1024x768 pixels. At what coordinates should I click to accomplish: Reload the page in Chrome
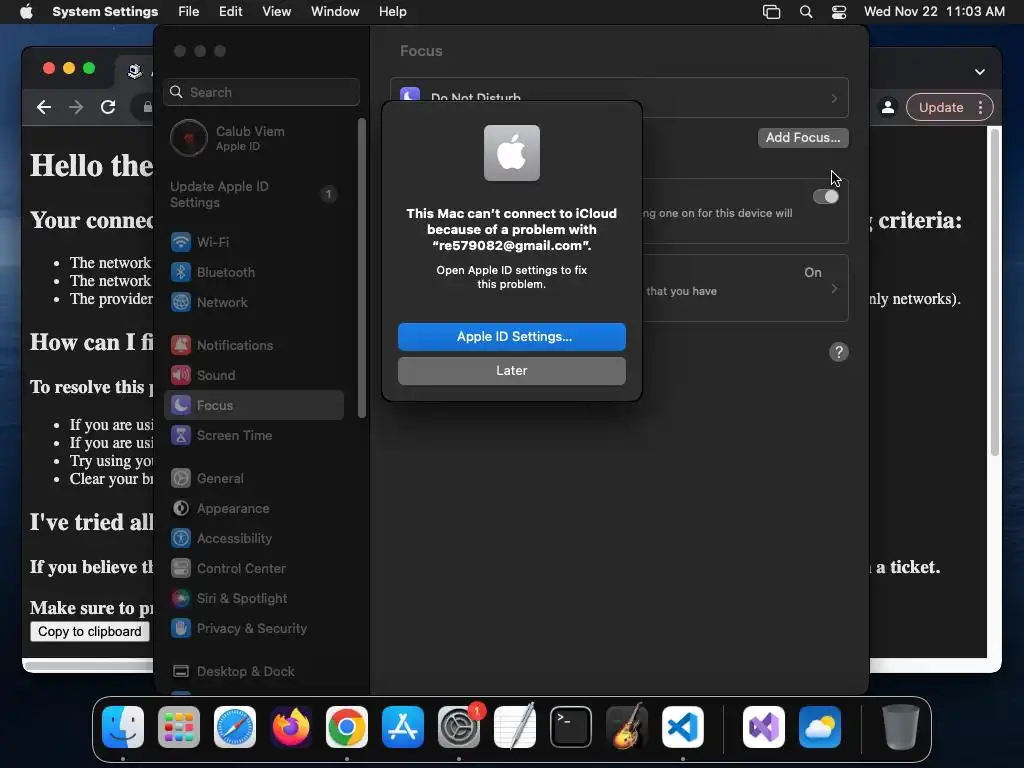pos(108,107)
